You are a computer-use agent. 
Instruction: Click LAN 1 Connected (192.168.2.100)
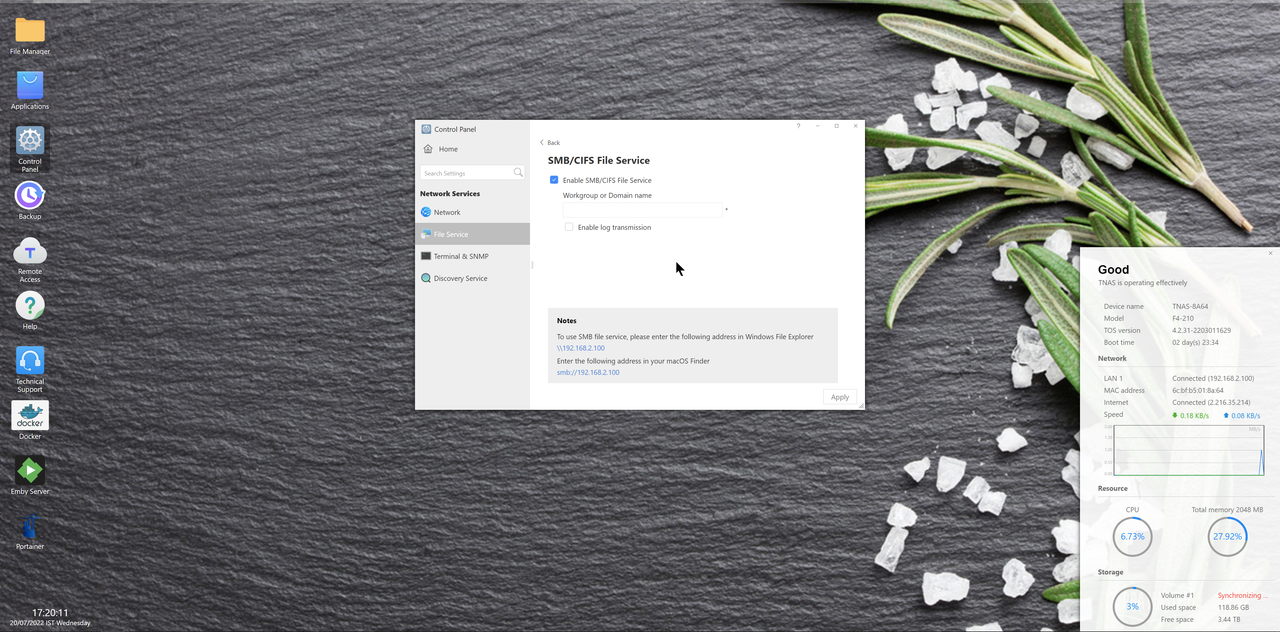[1213, 378]
